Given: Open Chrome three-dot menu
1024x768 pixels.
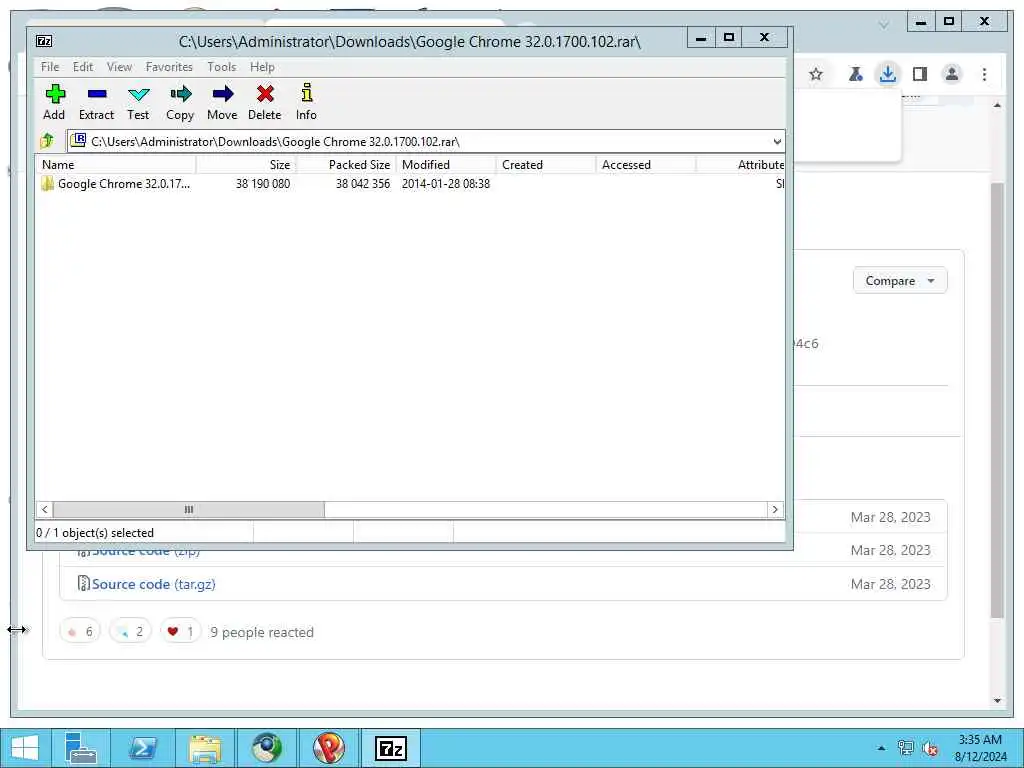Looking at the screenshot, I should click(x=984, y=74).
